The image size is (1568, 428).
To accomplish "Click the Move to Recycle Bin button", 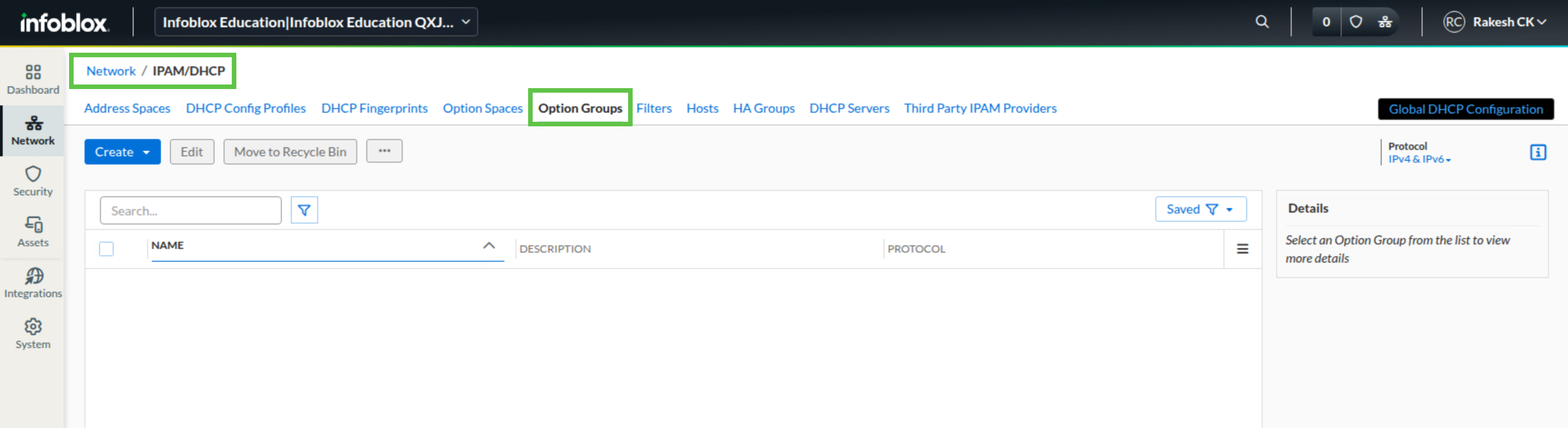I will [x=290, y=152].
